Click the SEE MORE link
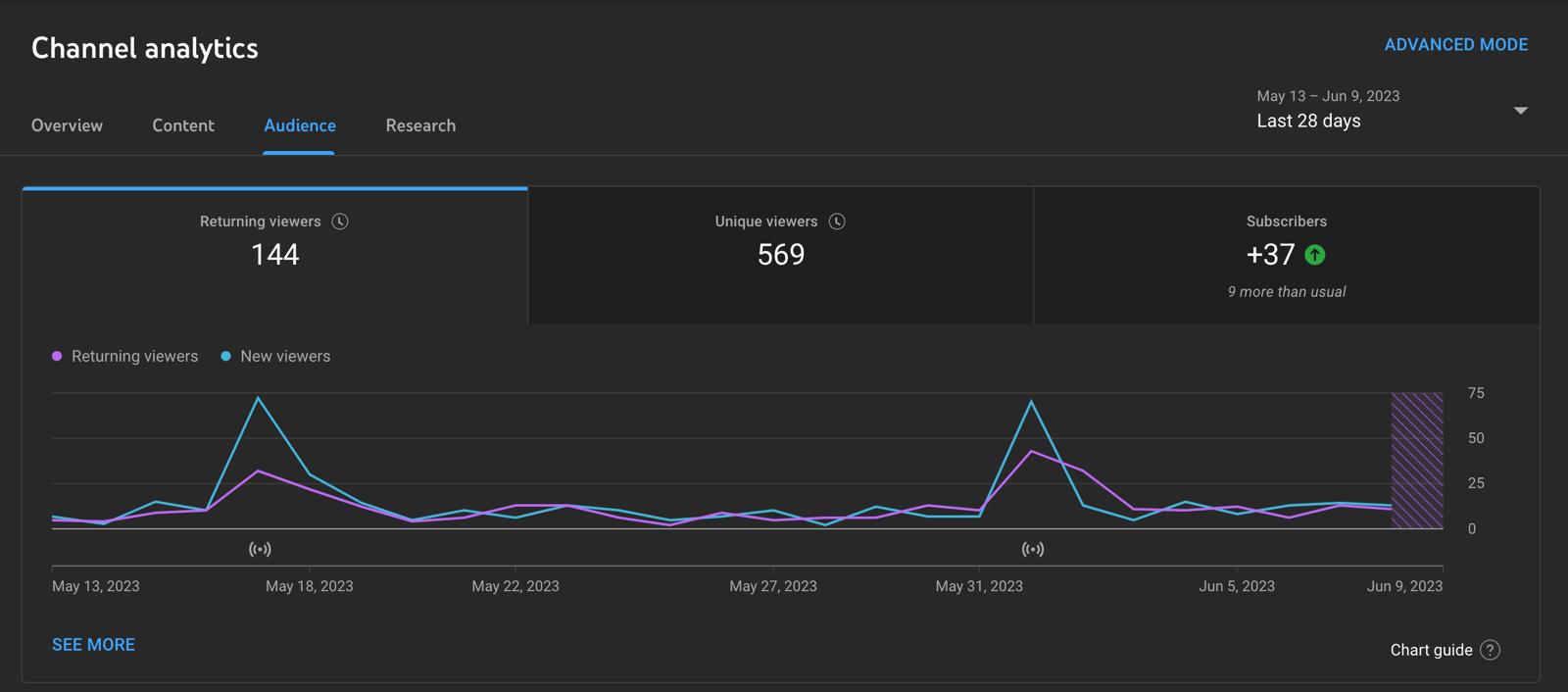 [93, 645]
